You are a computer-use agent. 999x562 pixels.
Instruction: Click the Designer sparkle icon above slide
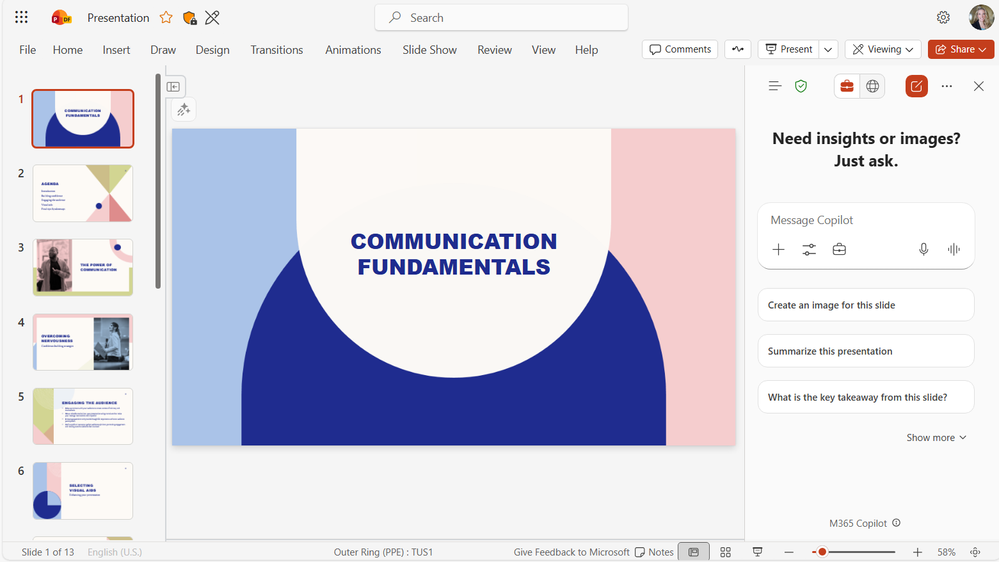[183, 111]
